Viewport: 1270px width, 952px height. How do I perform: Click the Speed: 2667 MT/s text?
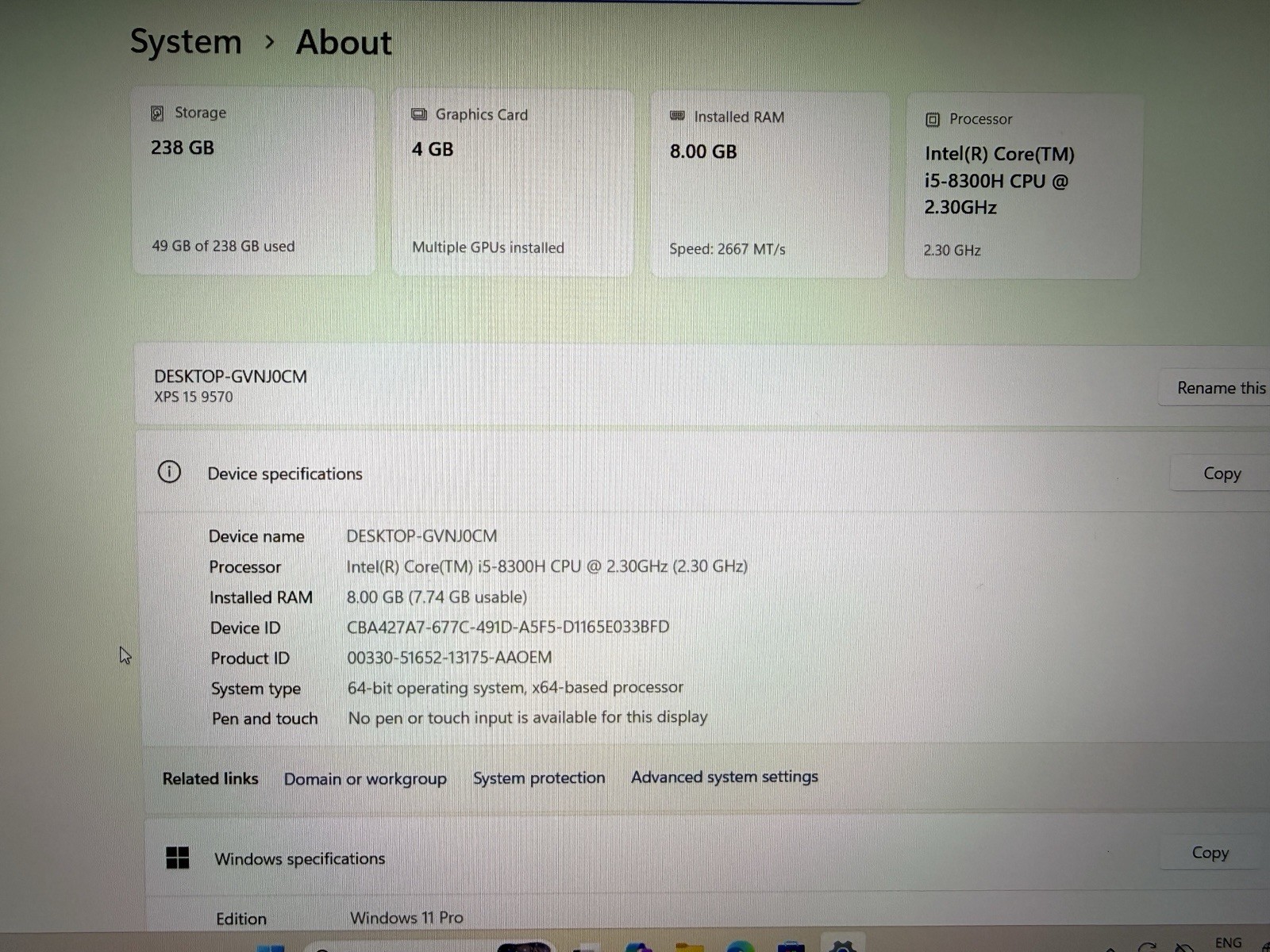(x=727, y=249)
